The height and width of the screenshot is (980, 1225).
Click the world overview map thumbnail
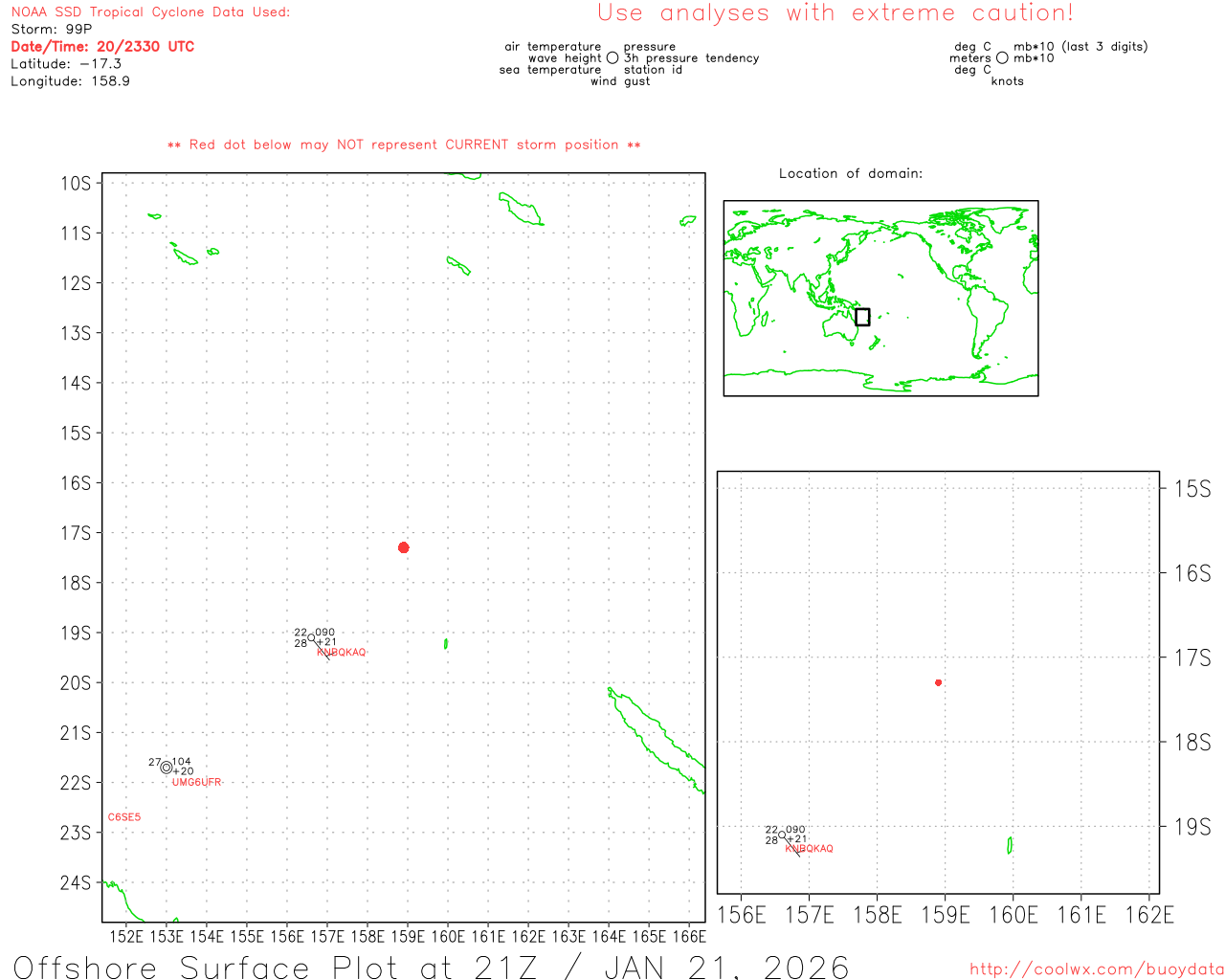[x=880, y=299]
